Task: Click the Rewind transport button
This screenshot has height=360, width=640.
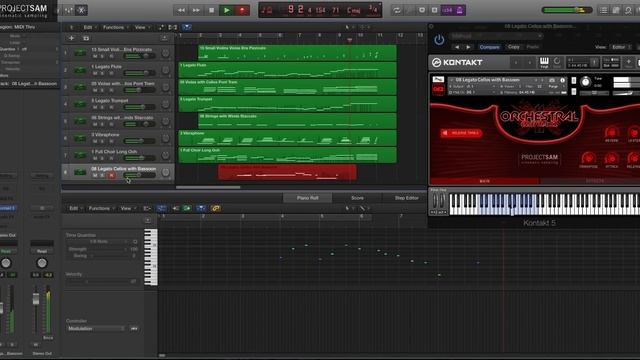Action: (181, 10)
